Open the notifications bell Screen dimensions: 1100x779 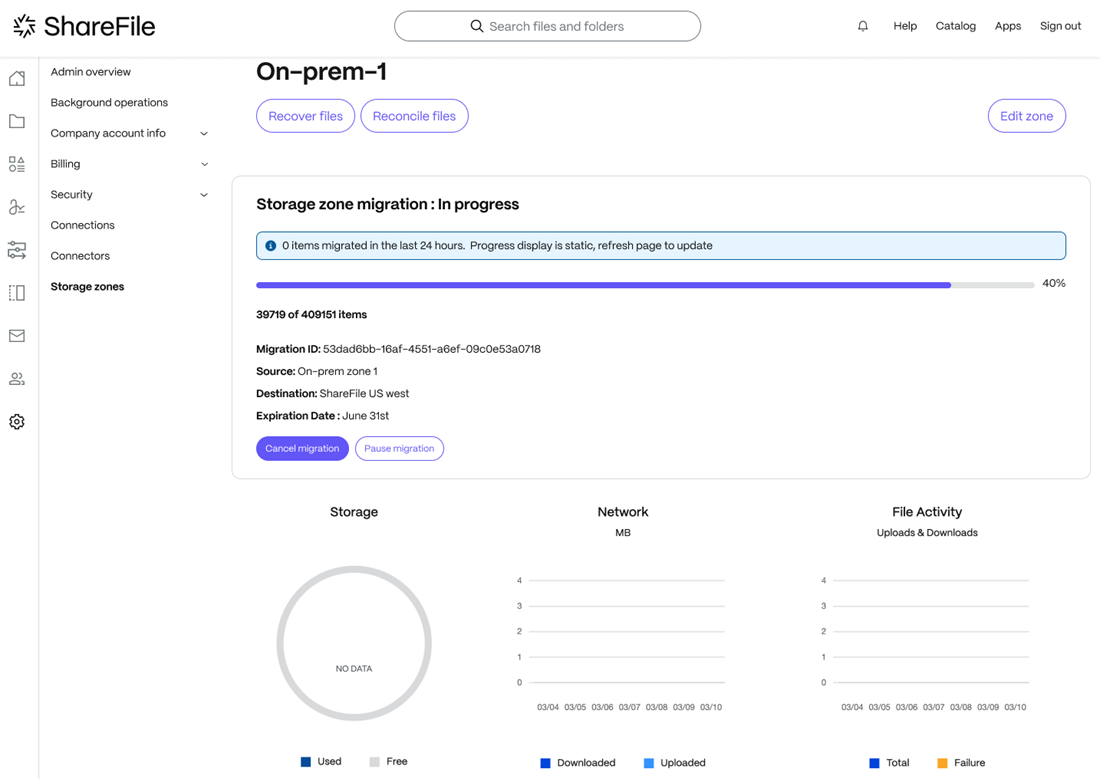point(863,26)
